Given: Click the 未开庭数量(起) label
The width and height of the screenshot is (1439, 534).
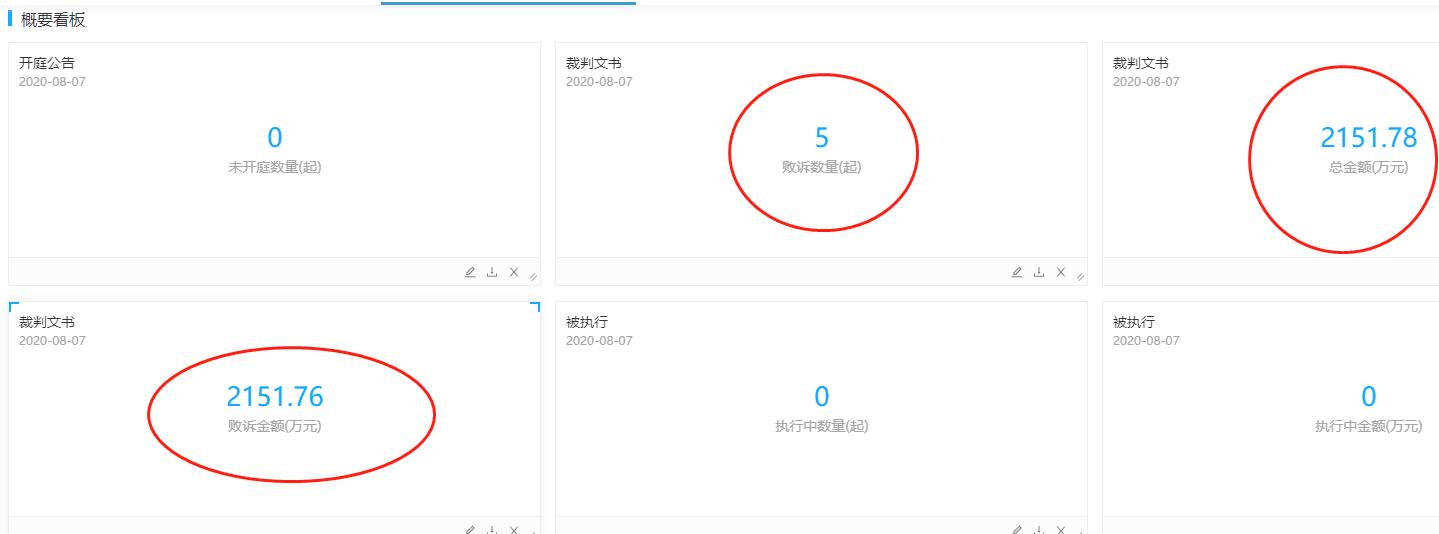Looking at the screenshot, I should [275, 167].
